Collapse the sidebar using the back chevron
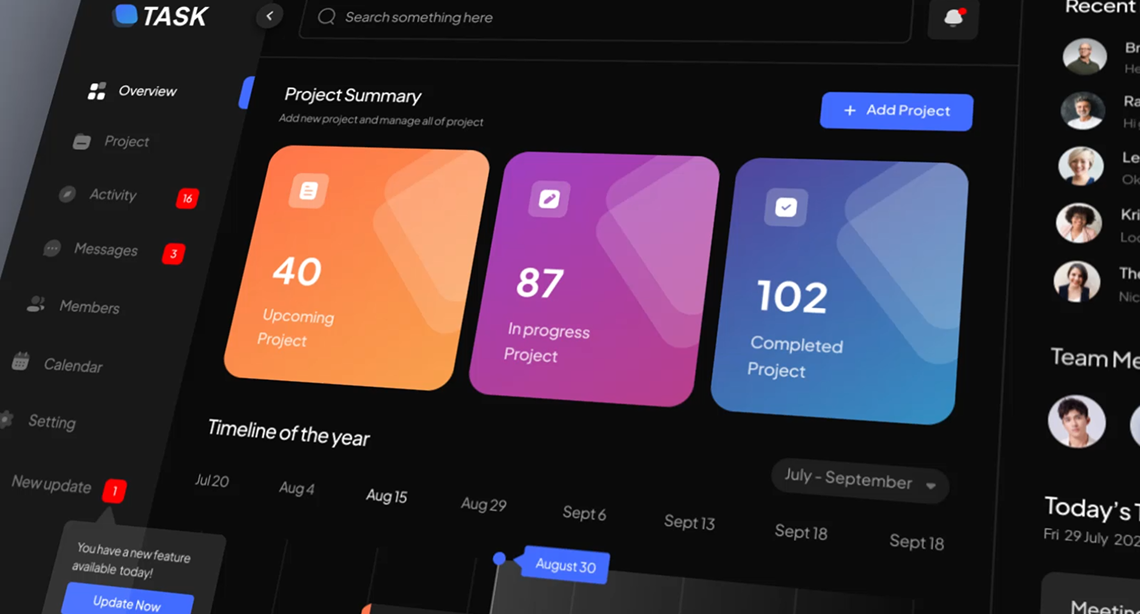This screenshot has width=1140, height=614. click(x=268, y=16)
